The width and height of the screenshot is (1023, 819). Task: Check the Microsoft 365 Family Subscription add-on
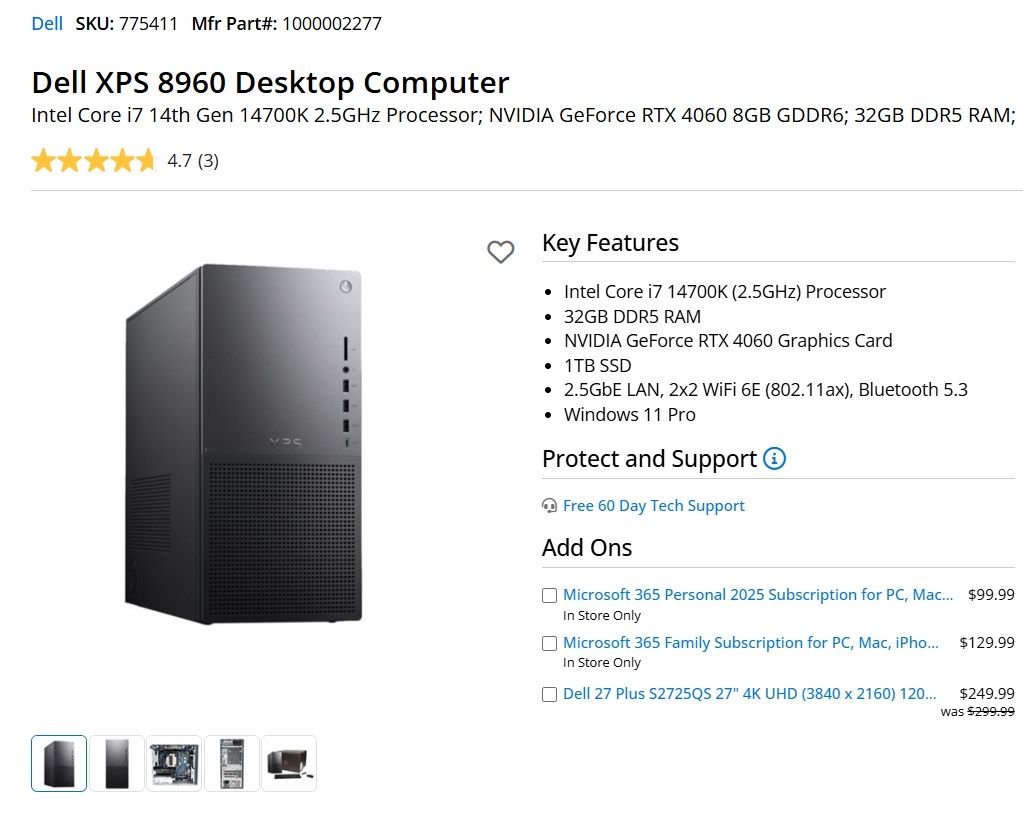coord(549,644)
